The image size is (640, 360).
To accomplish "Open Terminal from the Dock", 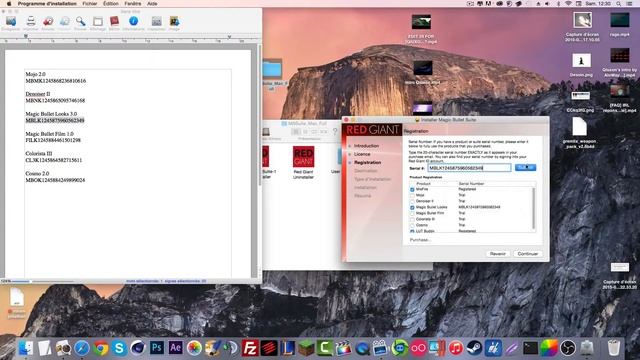I will point(530,348).
